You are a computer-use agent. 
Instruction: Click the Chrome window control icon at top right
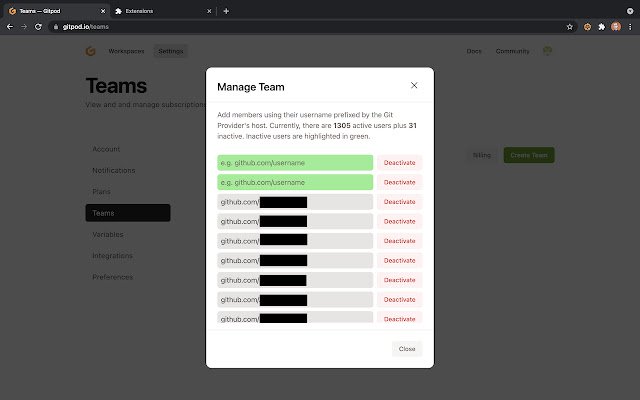pyautogui.click(x=630, y=11)
